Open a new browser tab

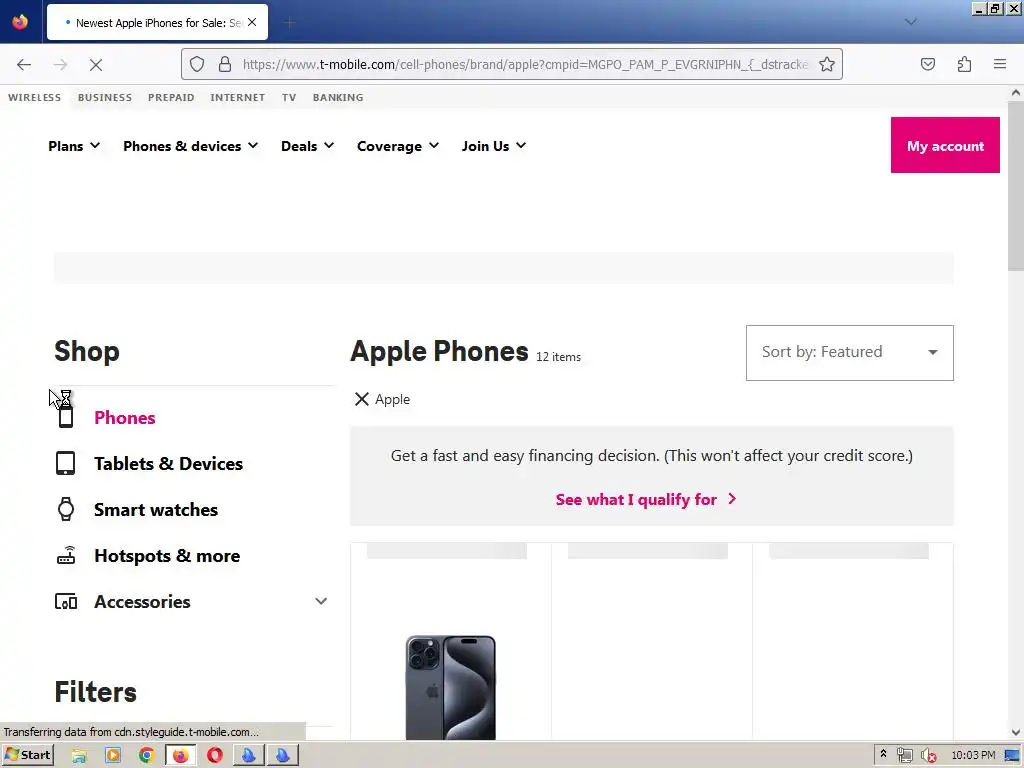(290, 23)
